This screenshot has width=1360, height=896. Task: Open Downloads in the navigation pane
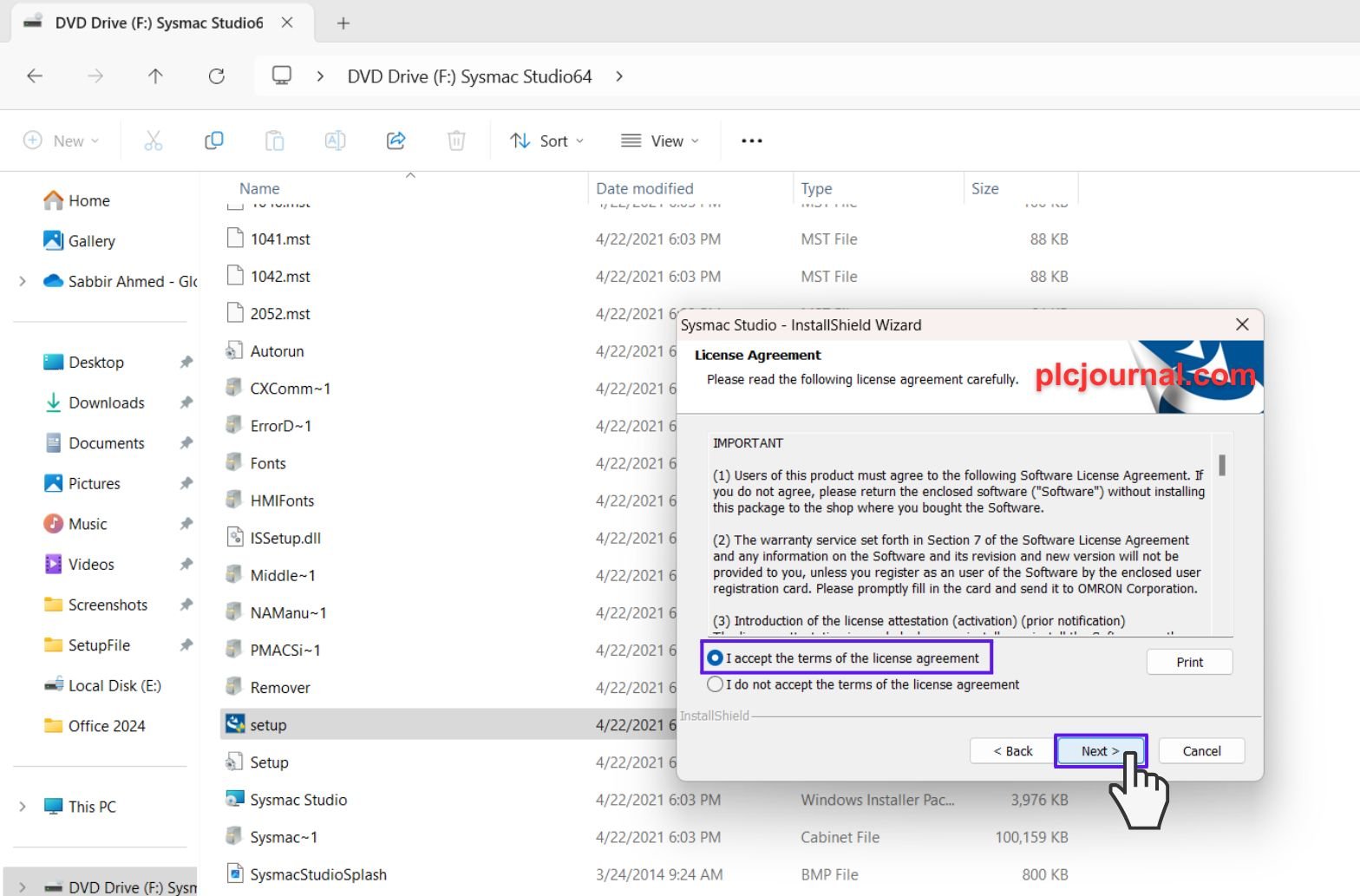106,402
